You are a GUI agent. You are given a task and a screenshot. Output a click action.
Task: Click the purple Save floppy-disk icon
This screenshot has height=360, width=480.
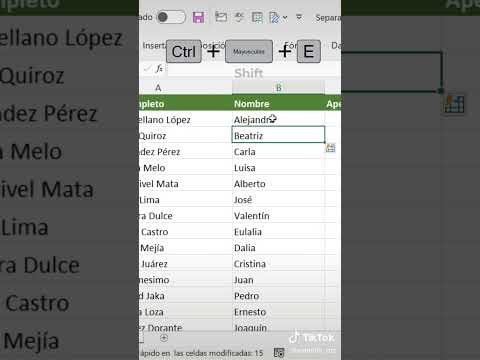198,17
